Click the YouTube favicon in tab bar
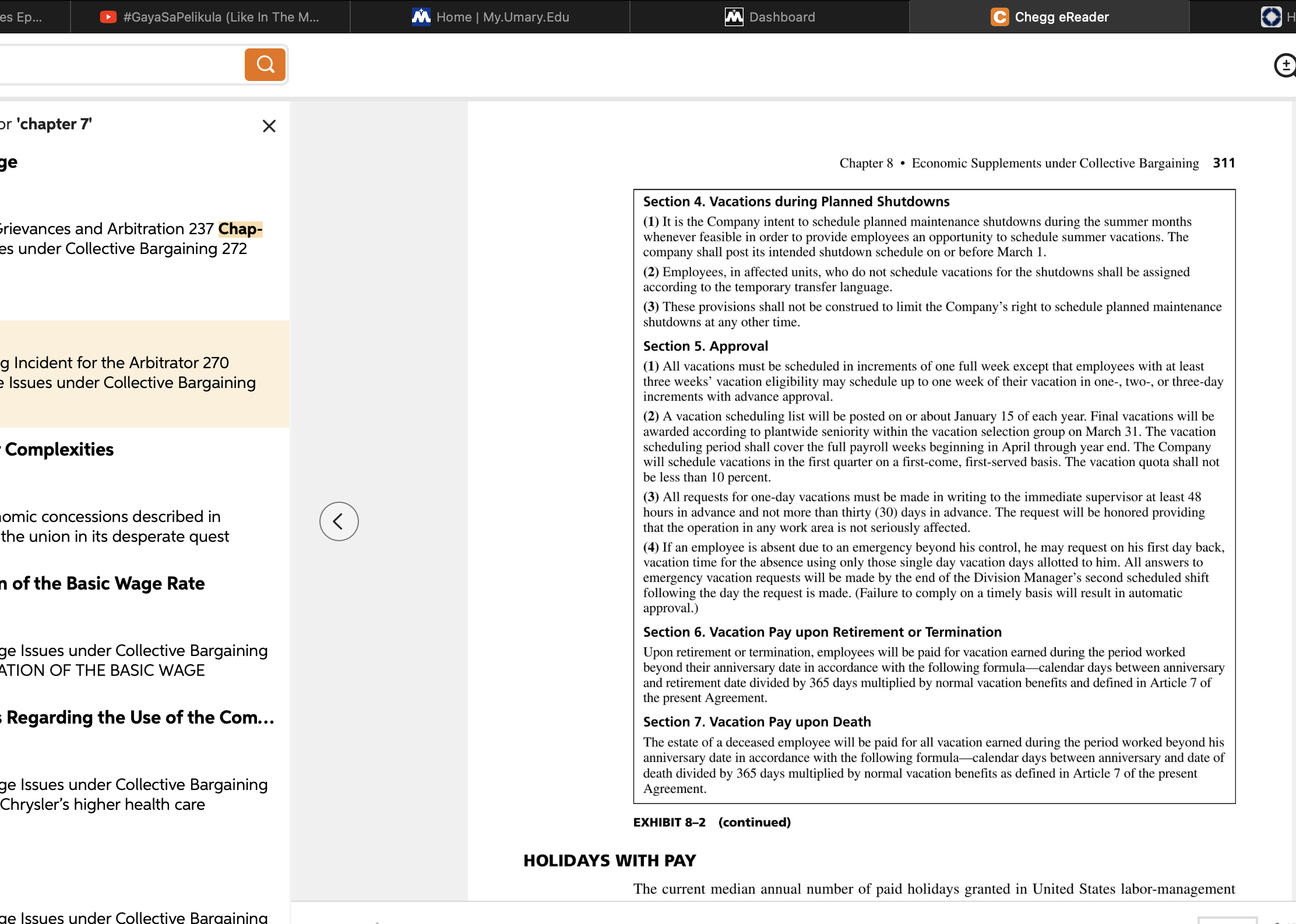This screenshot has height=924, width=1296. [108, 17]
